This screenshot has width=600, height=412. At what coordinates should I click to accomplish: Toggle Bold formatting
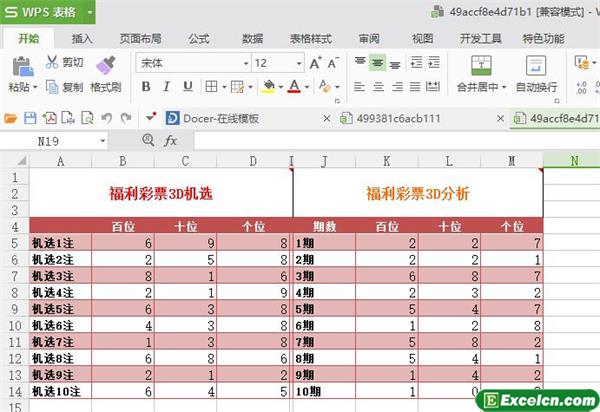point(146,86)
